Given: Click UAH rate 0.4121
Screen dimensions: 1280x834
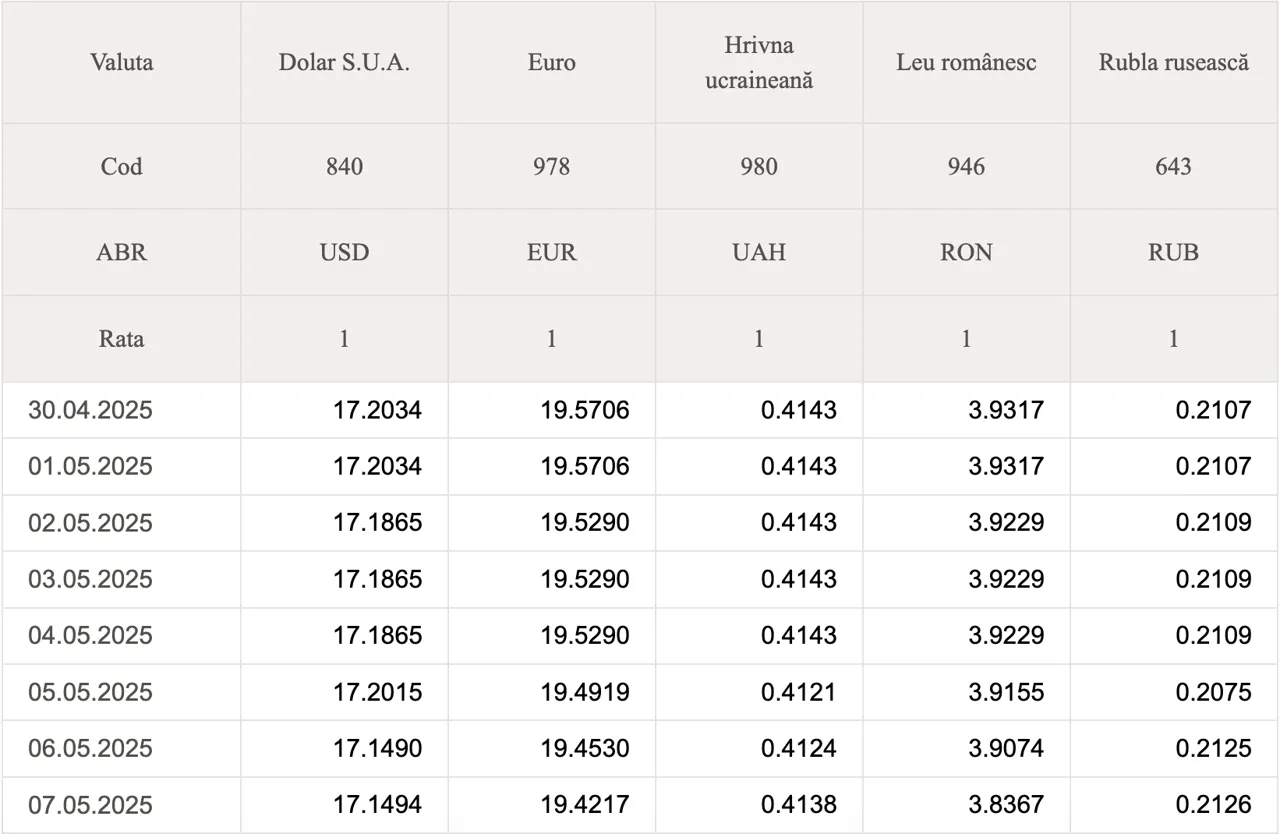Looking at the screenshot, I should (798, 692).
